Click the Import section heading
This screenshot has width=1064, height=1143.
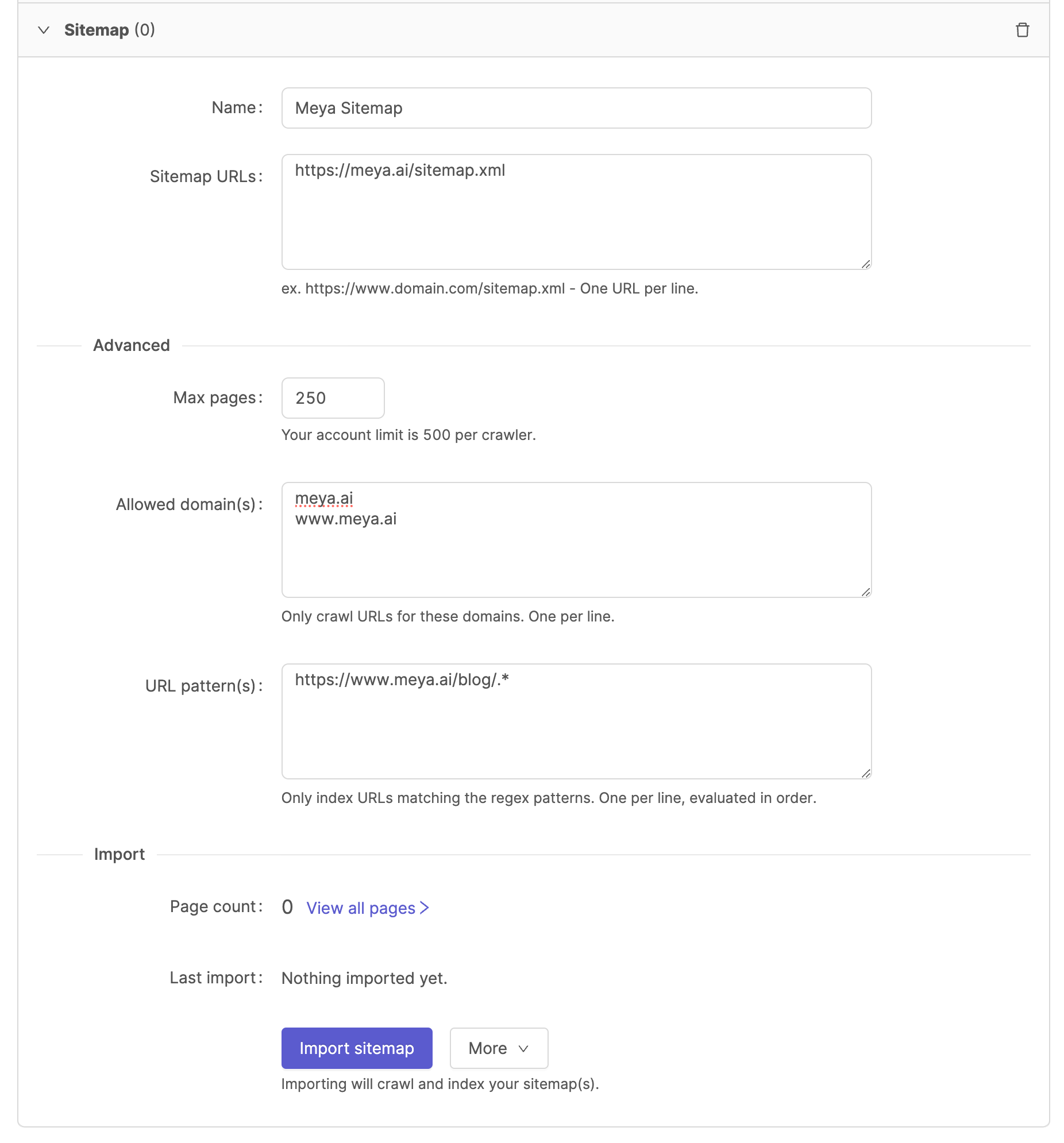[119, 854]
